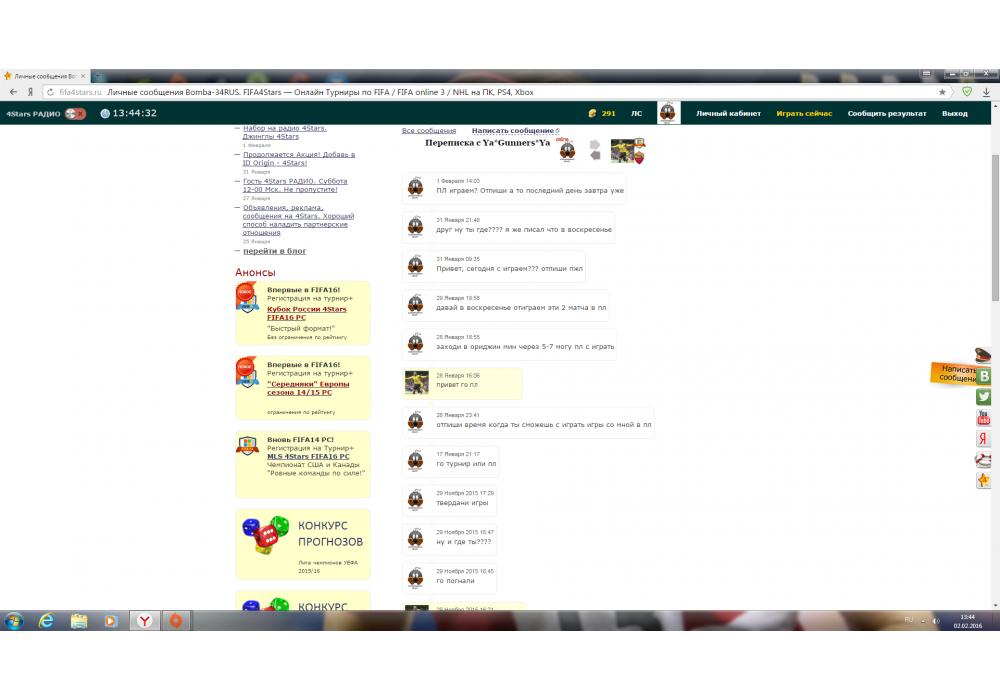Viewport: 1000px width, 700px height.
Task: Click avatar of message 'отпиши время когда ты сможешь'
Action: click(415, 422)
